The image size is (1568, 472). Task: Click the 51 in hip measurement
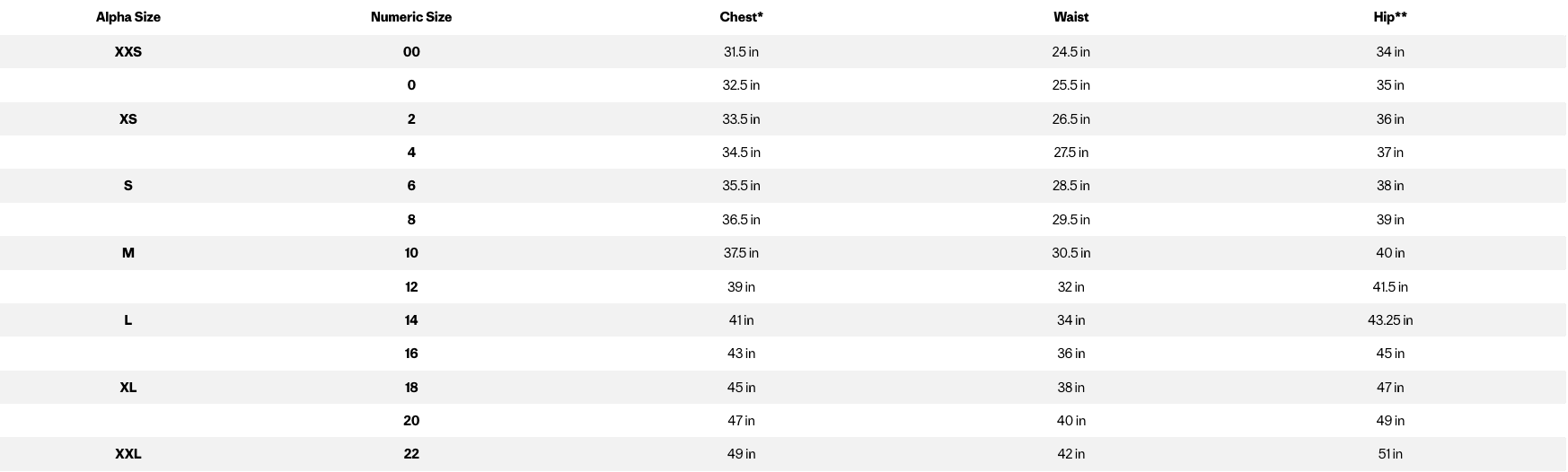pos(1389,454)
